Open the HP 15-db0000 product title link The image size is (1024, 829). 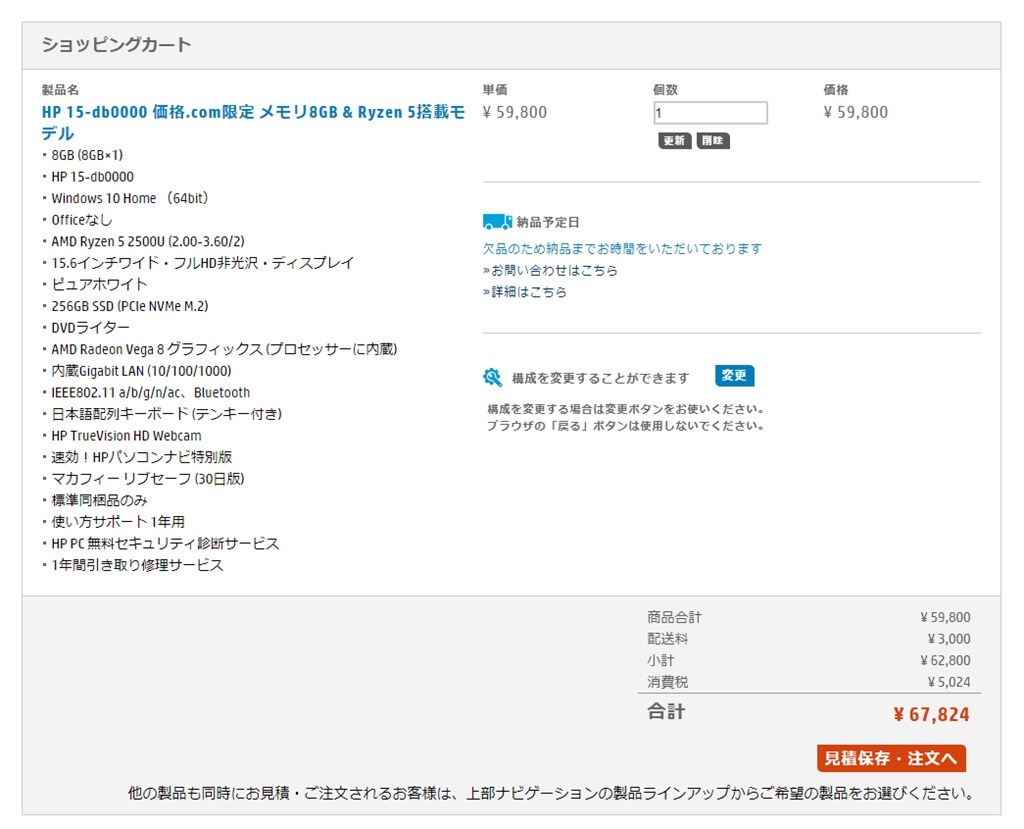pos(253,122)
